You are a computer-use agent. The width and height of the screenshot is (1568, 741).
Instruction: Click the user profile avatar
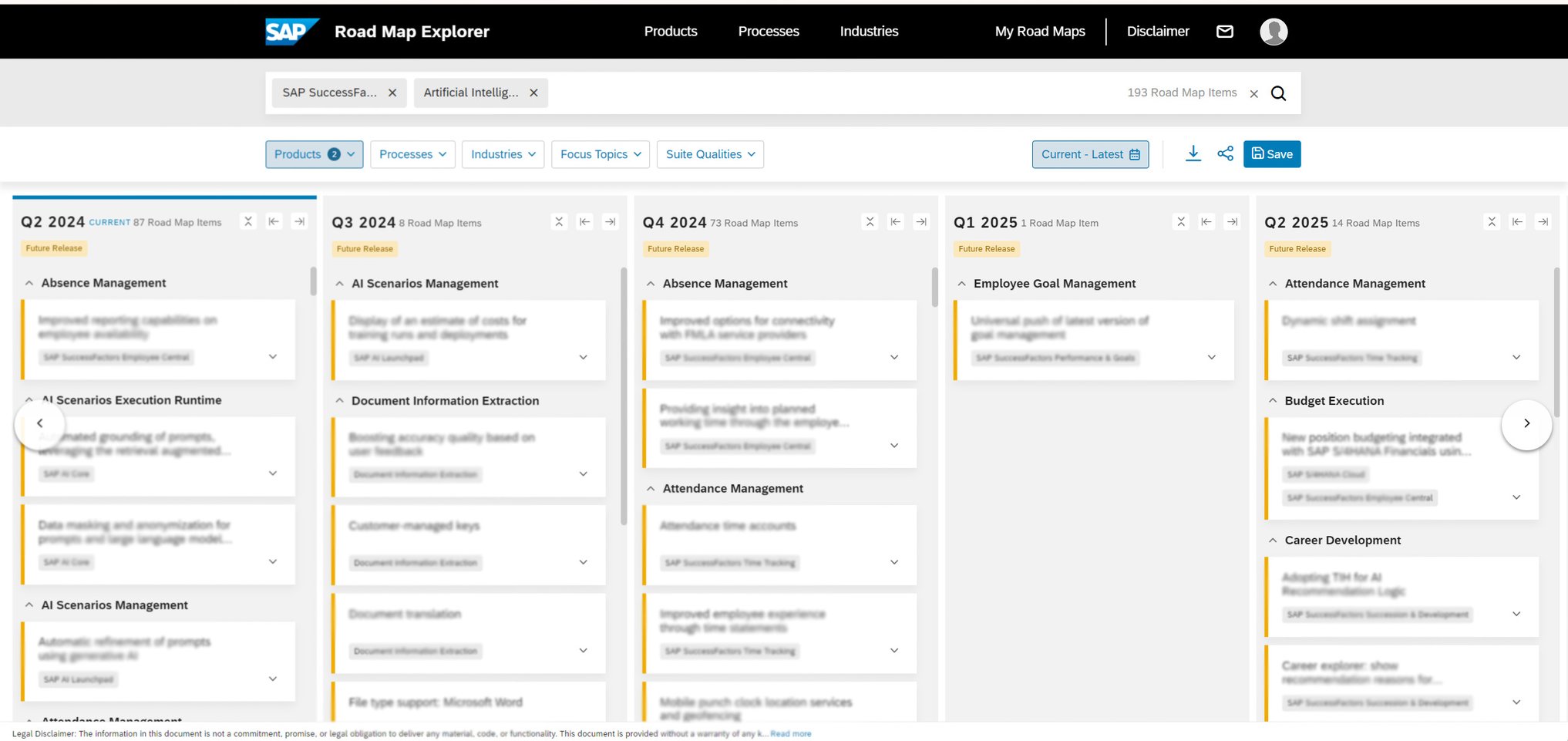click(x=1274, y=32)
